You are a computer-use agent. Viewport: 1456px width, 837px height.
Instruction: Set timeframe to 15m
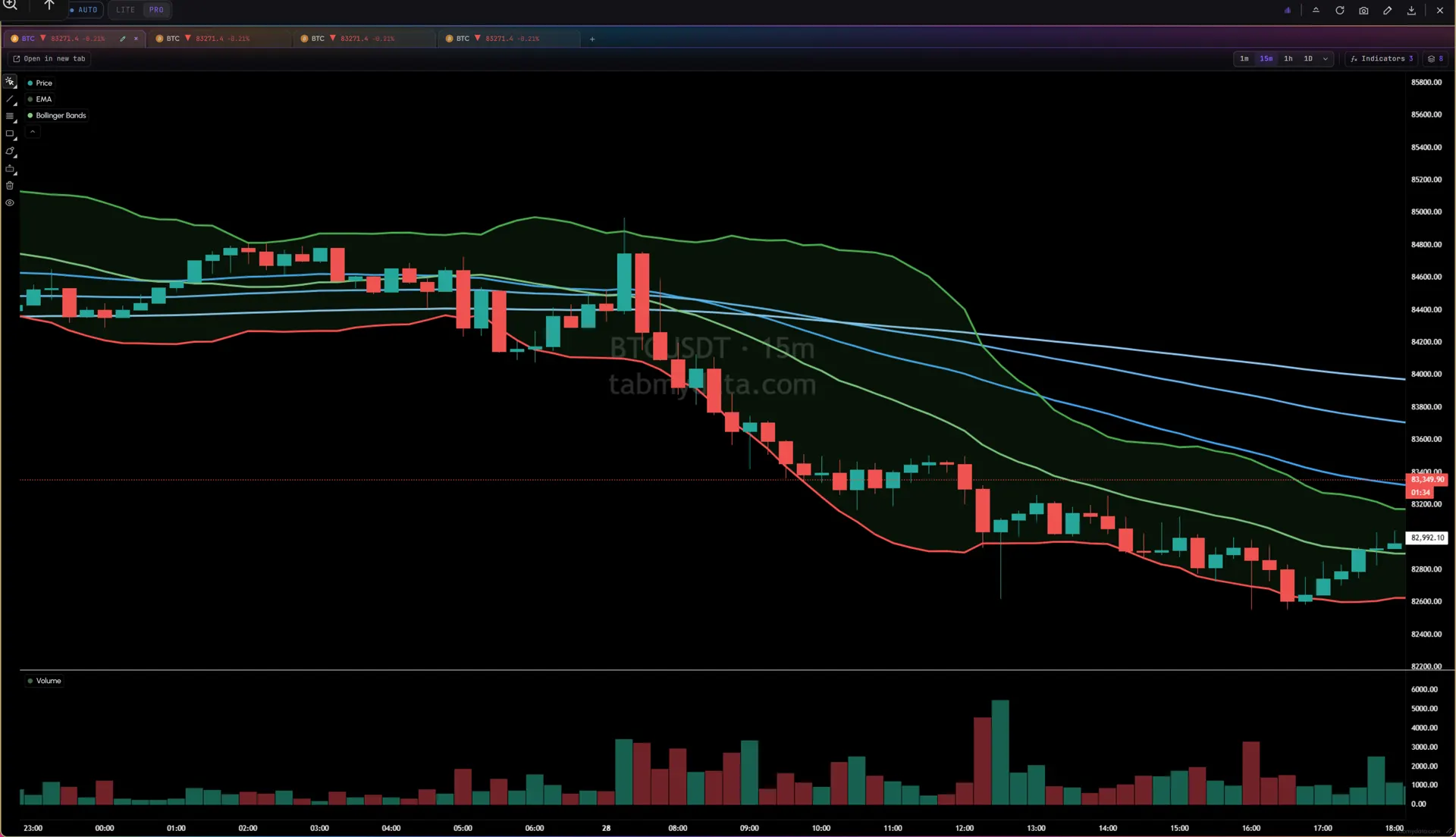coord(1266,58)
